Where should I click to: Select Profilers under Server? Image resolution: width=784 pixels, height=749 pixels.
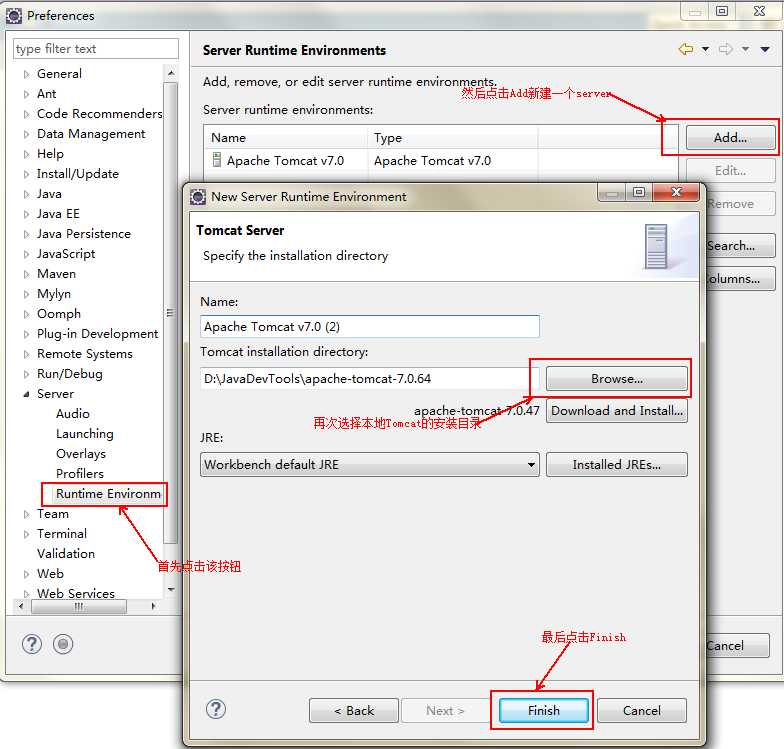point(80,474)
